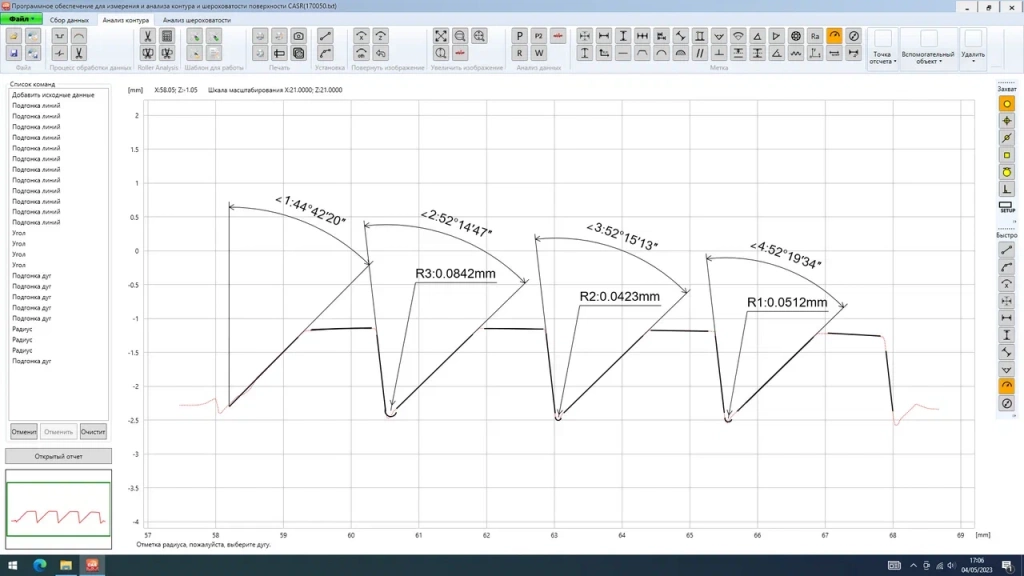Viewport: 1024px width, 576px height.
Task: Switch to the Сбор данных tab
Action: (69, 19)
